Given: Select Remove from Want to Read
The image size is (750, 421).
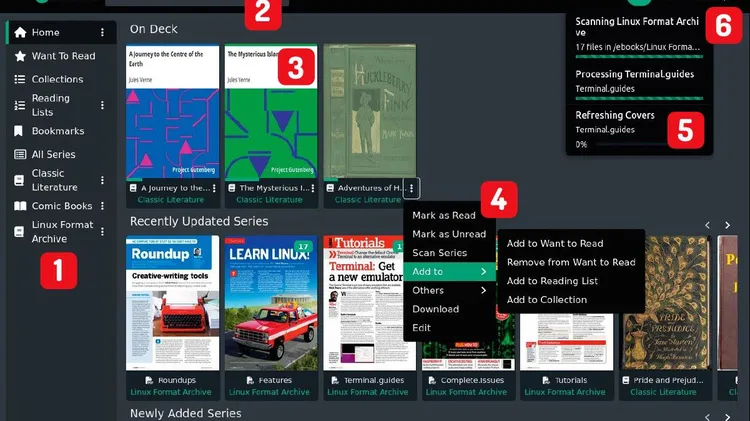Looking at the screenshot, I should pos(571,262).
